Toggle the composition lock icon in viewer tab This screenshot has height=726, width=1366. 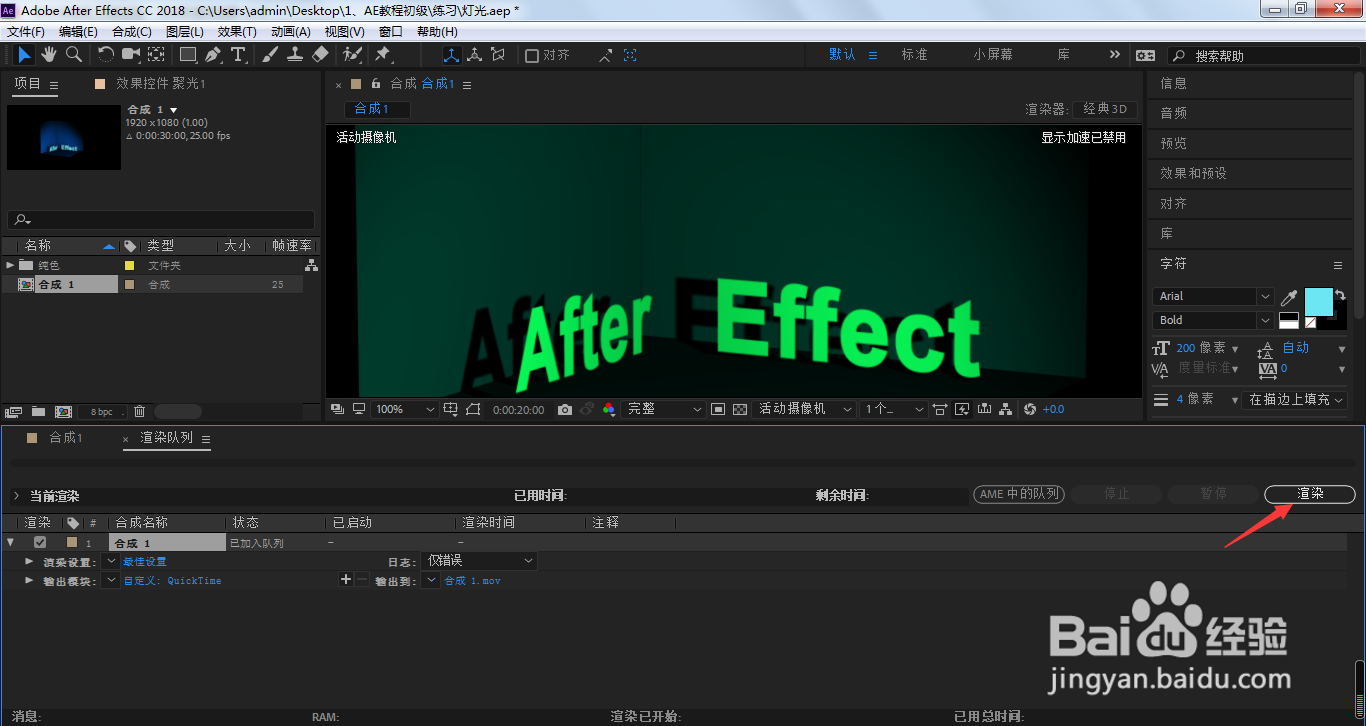pos(376,84)
